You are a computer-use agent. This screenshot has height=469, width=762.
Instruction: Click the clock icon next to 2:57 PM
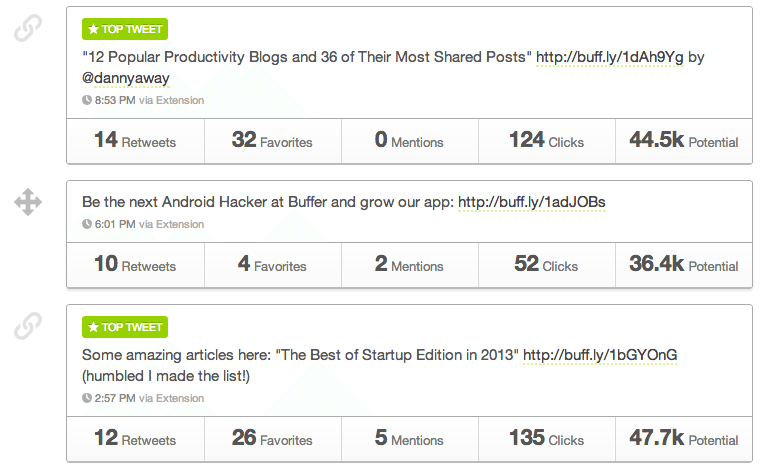[87, 398]
